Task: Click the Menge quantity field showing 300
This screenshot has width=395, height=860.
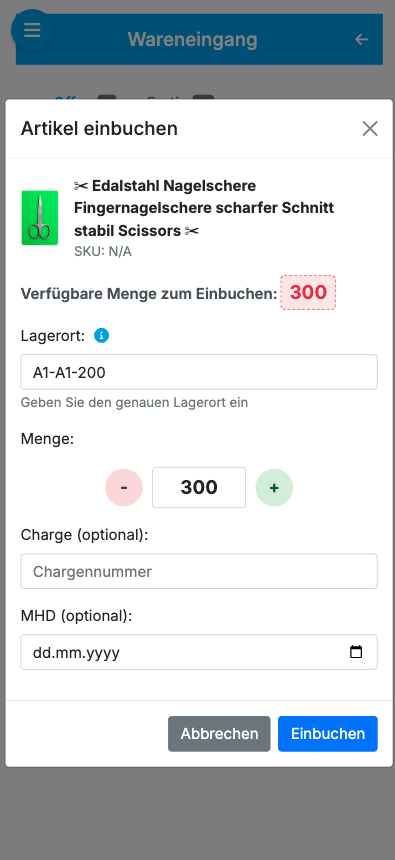Action: pyautogui.click(x=199, y=488)
